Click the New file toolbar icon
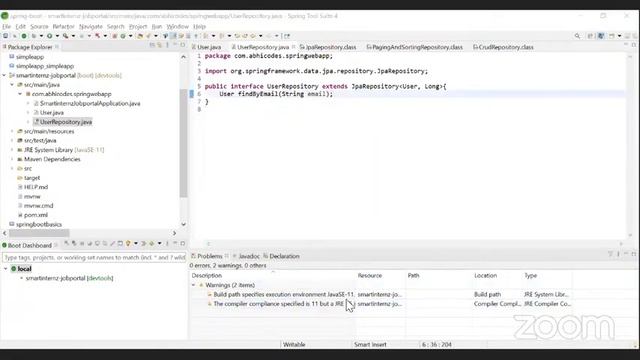Image resolution: width=640 pixels, height=360 pixels. click(x=5, y=36)
